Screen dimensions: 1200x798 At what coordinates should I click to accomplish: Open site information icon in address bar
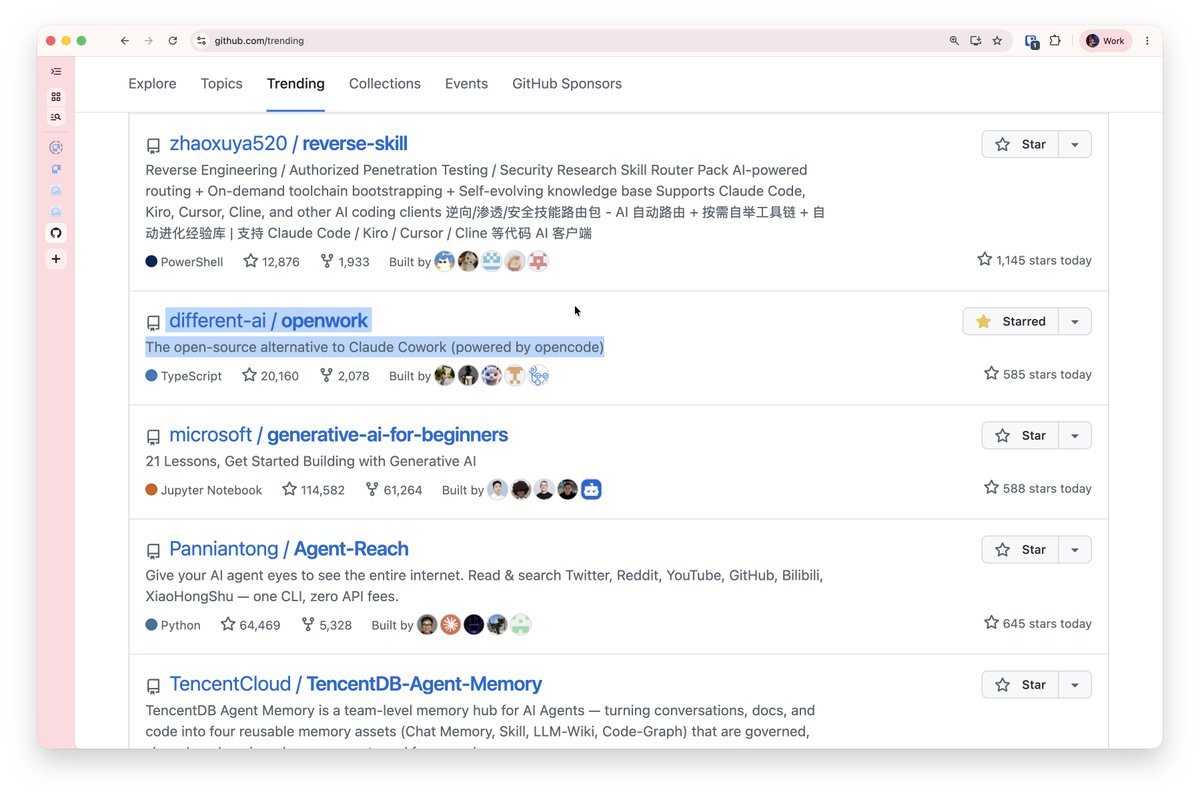(201, 41)
